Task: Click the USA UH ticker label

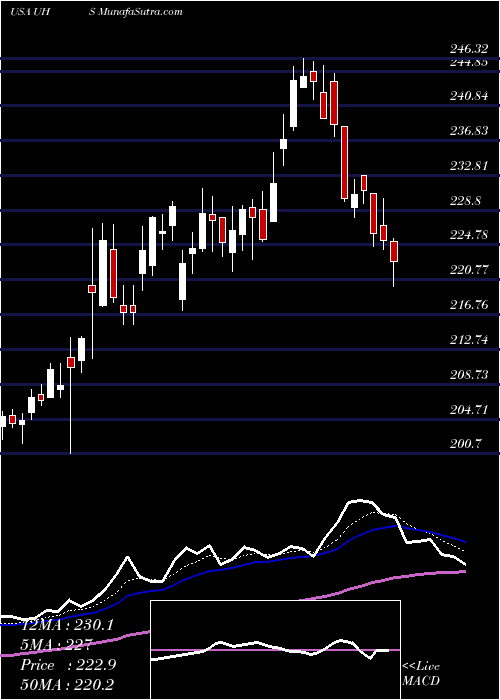Action: tap(31, 12)
